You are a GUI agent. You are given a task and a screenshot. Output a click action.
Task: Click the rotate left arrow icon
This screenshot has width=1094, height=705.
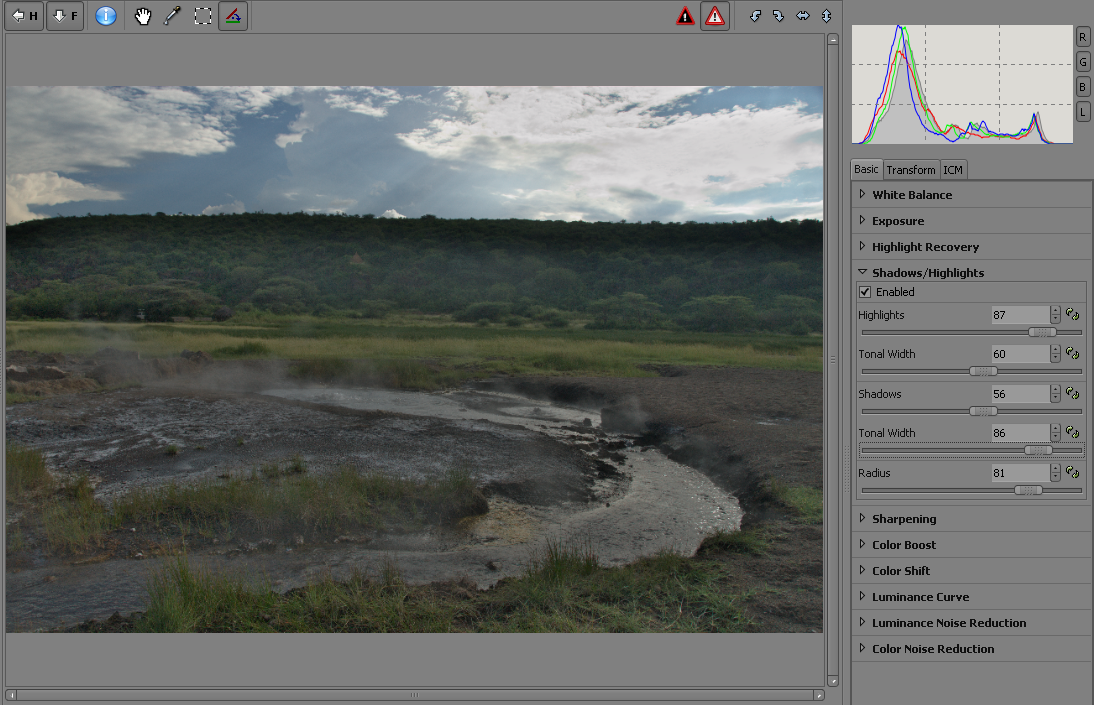coord(756,16)
